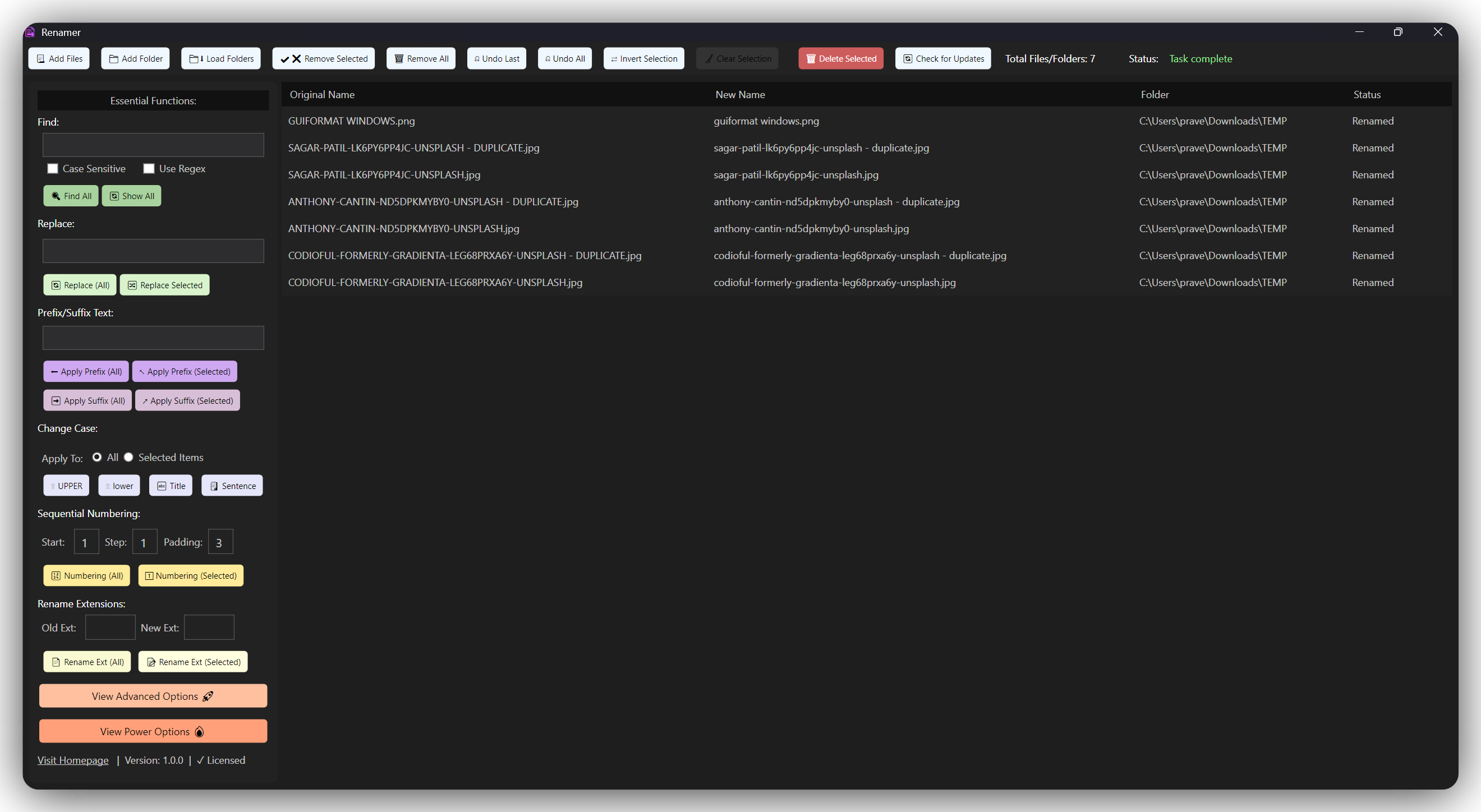Click the Replace Selected button

click(165, 284)
